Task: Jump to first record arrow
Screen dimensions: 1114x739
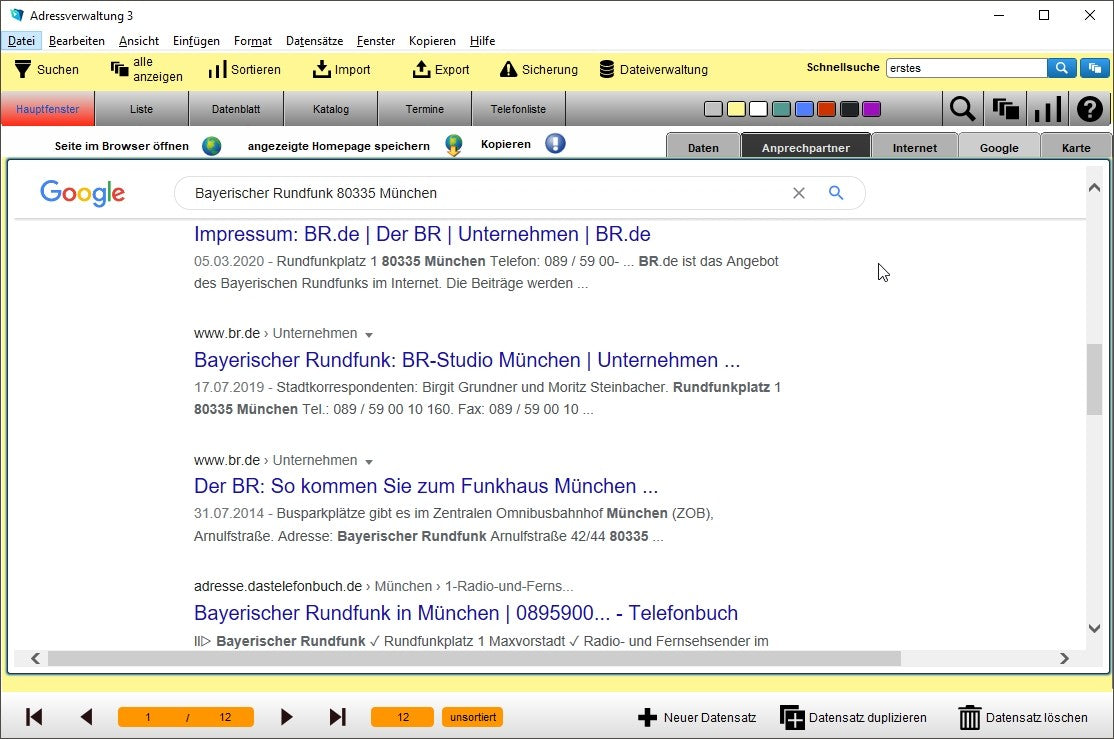Action: pos(34,717)
